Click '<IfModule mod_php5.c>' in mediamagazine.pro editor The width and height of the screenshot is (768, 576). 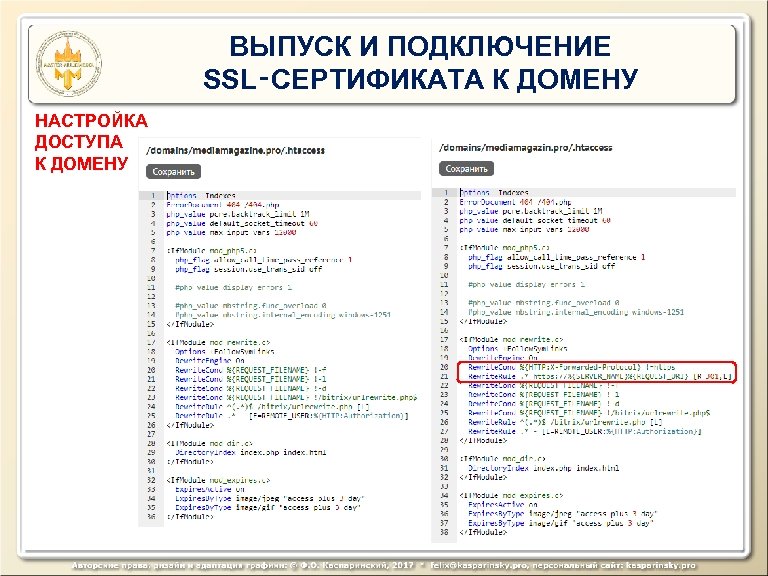pos(211,251)
